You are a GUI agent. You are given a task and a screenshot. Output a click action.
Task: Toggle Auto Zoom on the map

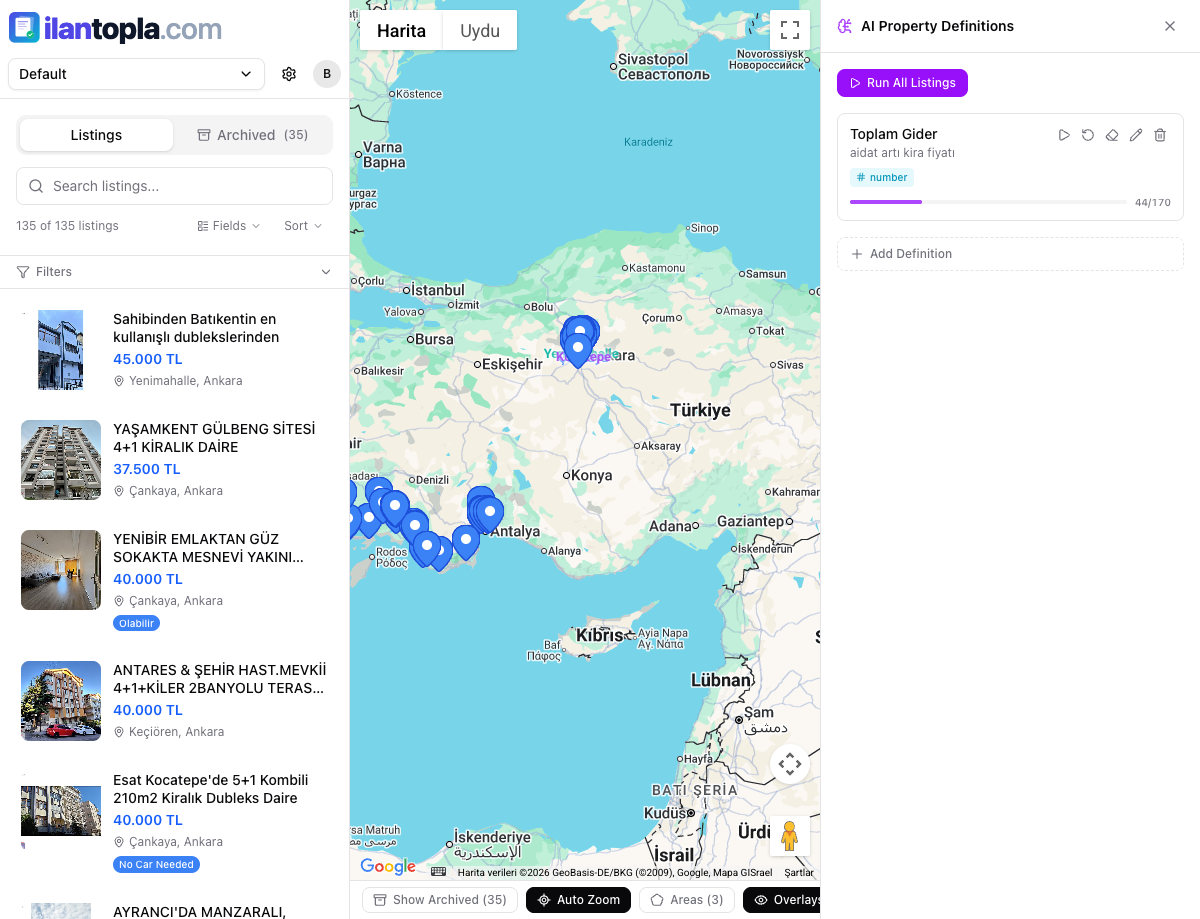(578, 900)
